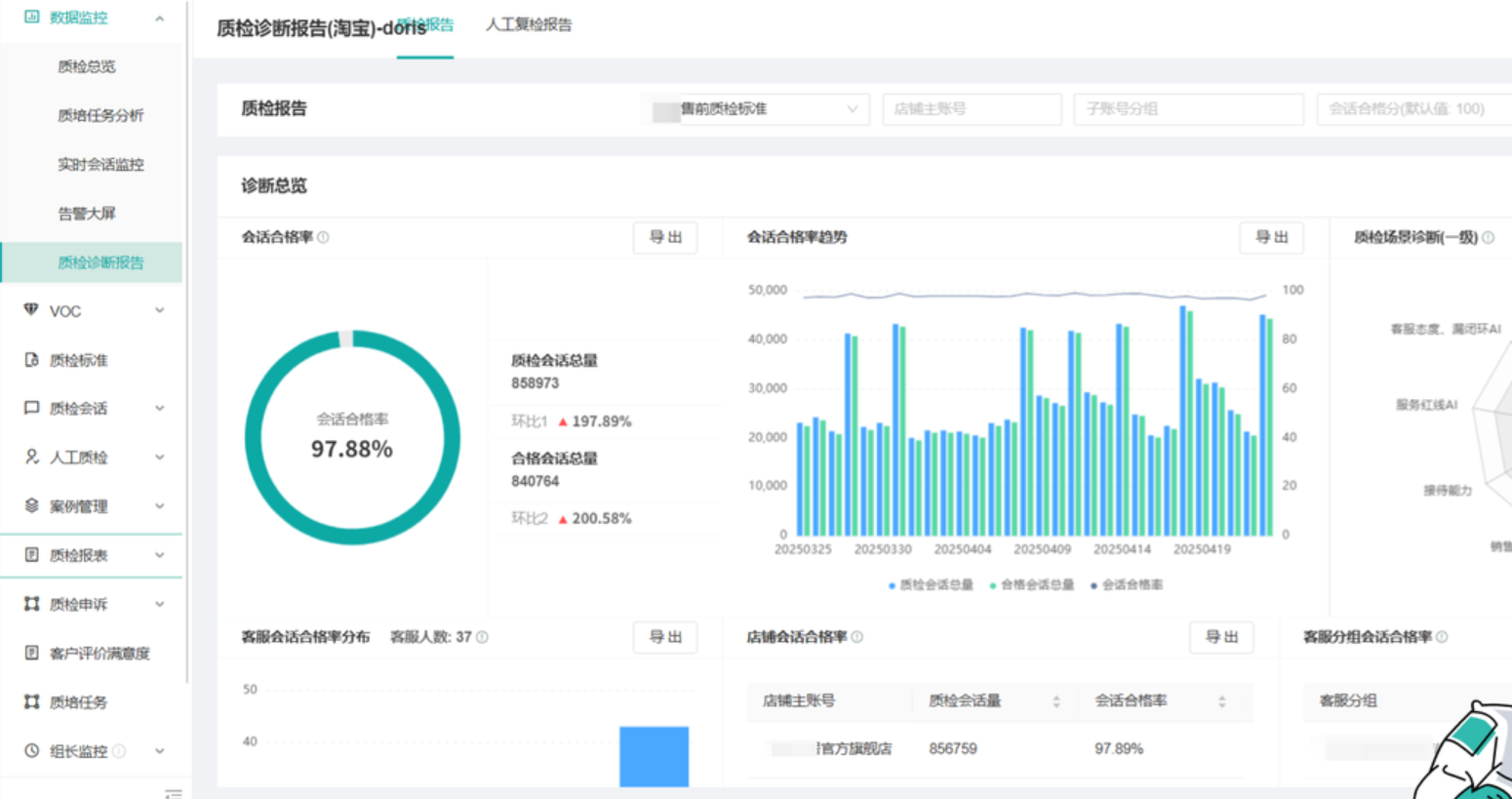Export 客服会话合格率分布 via 导出

tap(665, 637)
